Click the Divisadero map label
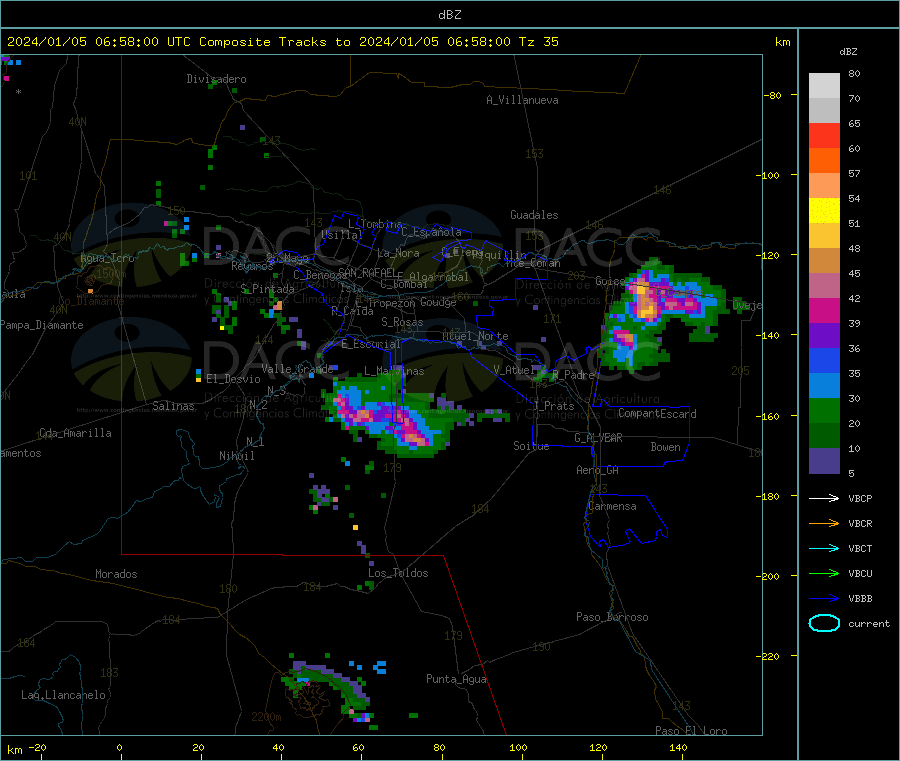Viewport: 900px width, 761px height. (x=216, y=79)
